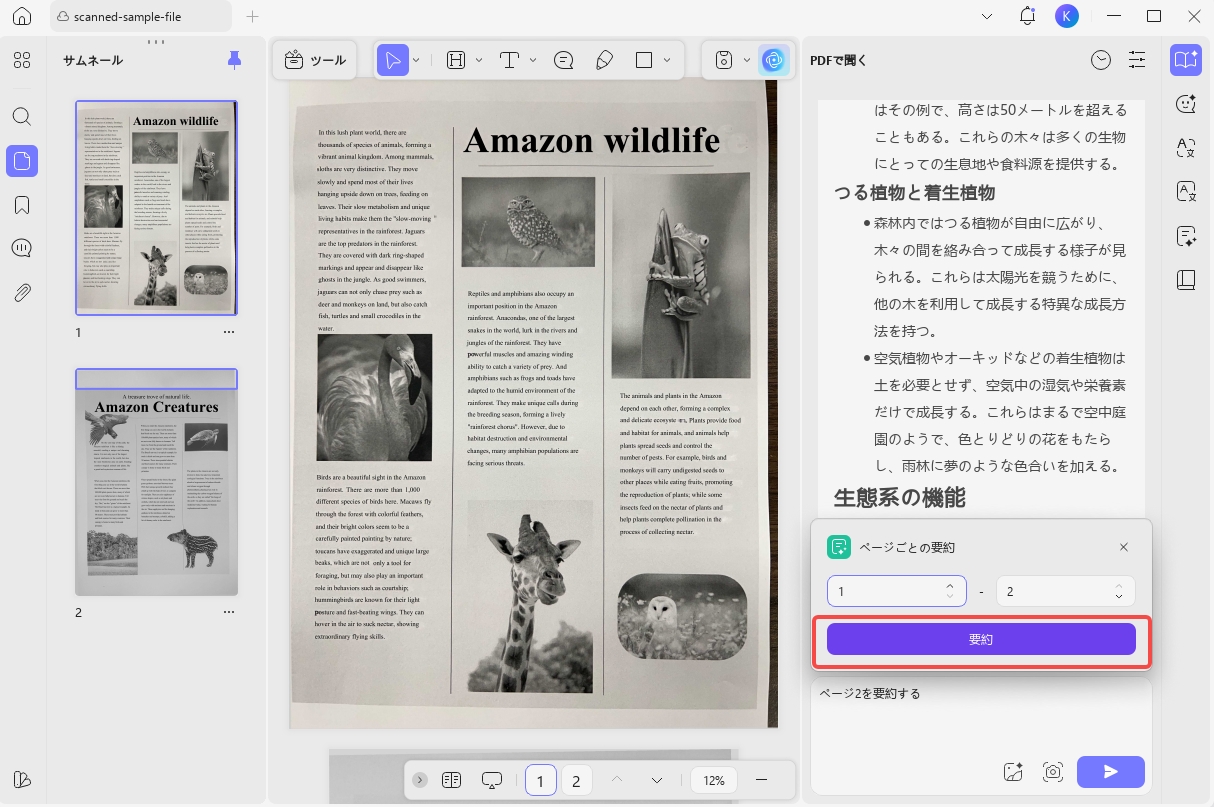Open the AI sparkle note icon
The width and height of the screenshot is (1214, 807).
point(1186,236)
